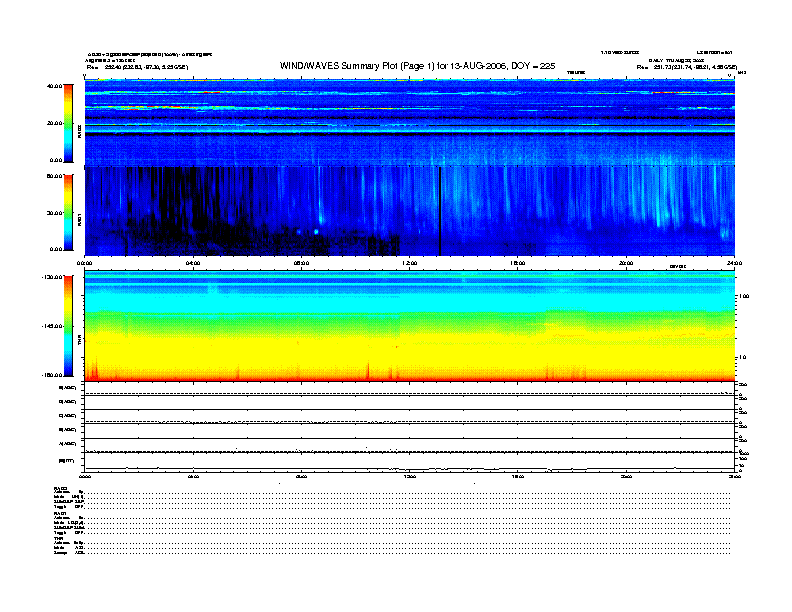Click the 04:00 time label below RAD1 spectrogram
The image size is (792, 612).
(193, 263)
